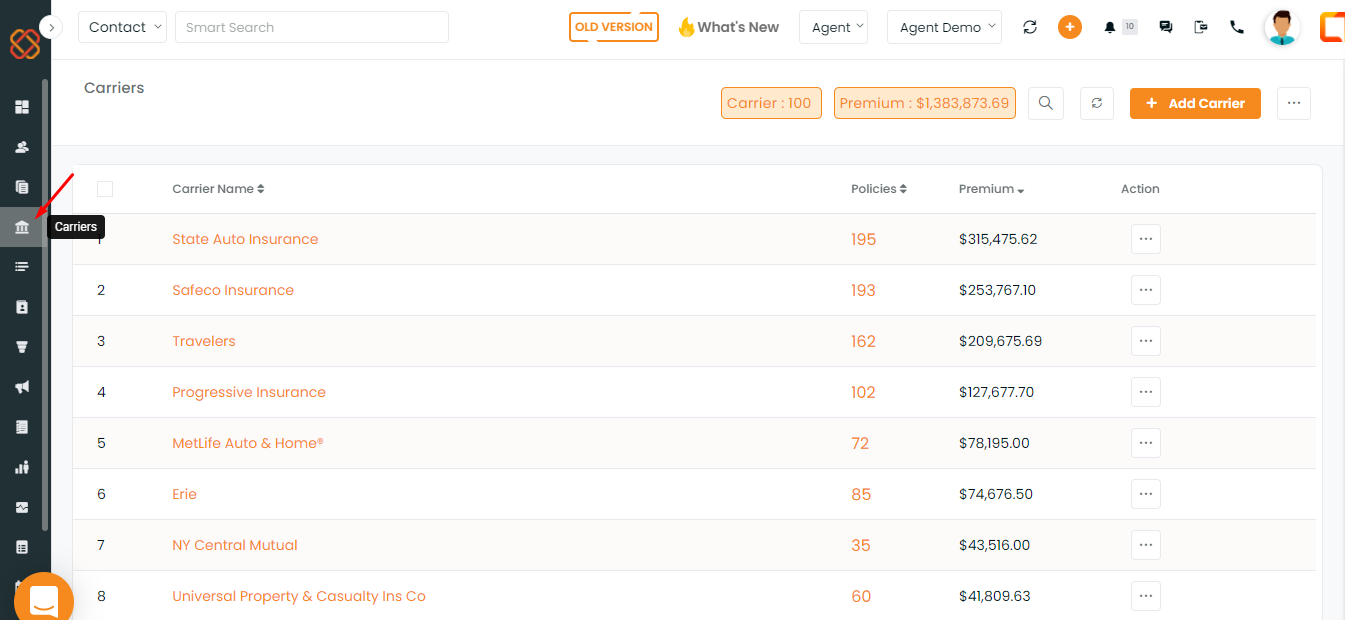Refresh the carriers list with the reload icon
The image size is (1345, 620).
1097,103
